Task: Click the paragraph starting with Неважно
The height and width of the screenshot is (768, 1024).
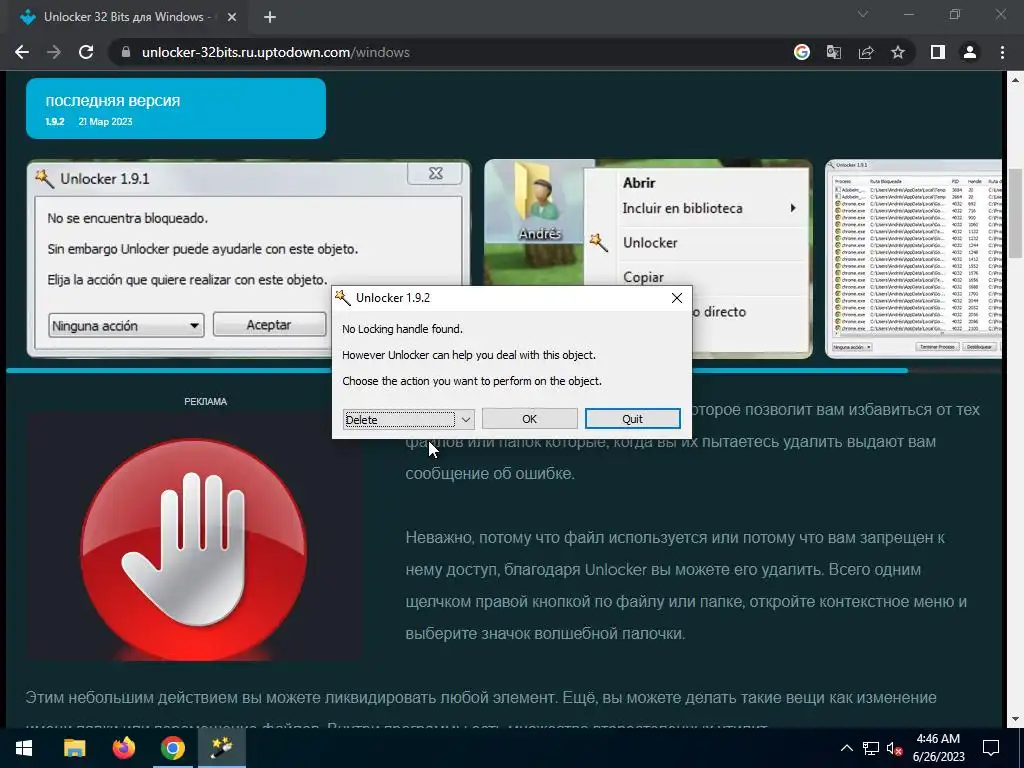Action: 686,585
